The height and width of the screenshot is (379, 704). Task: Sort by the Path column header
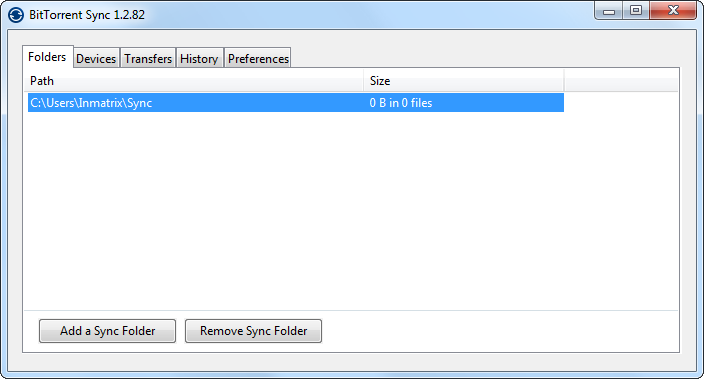[x=194, y=81]
